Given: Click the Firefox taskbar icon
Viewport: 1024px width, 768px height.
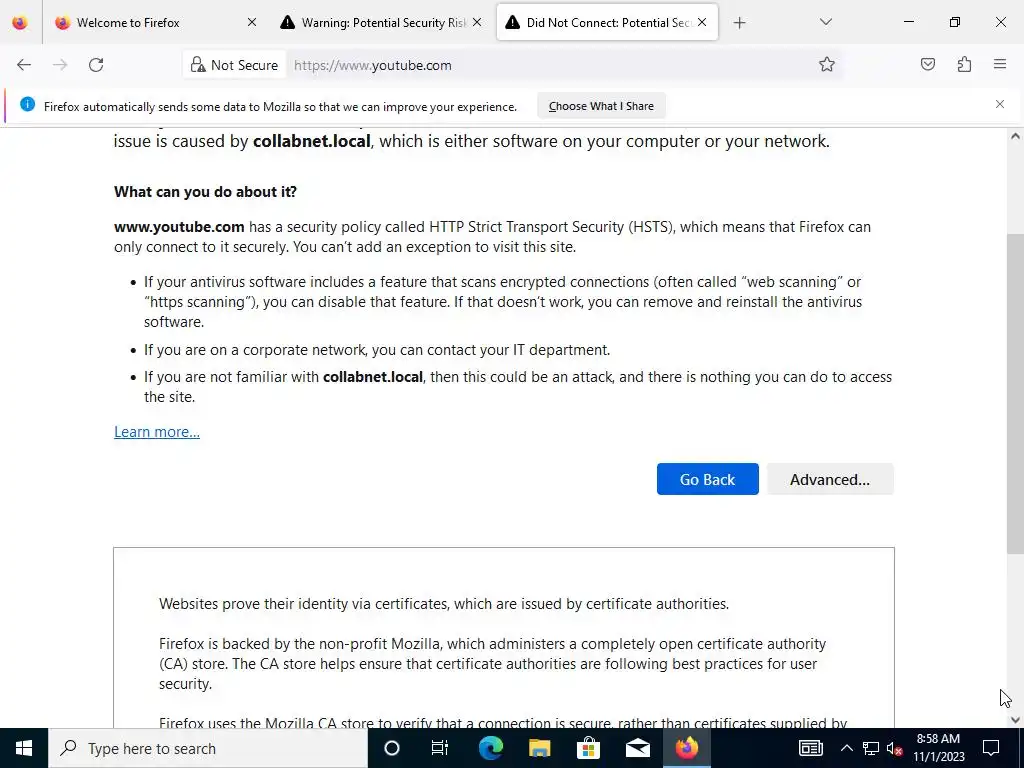Looking at the screenshot, I should [x=686, y=748].
